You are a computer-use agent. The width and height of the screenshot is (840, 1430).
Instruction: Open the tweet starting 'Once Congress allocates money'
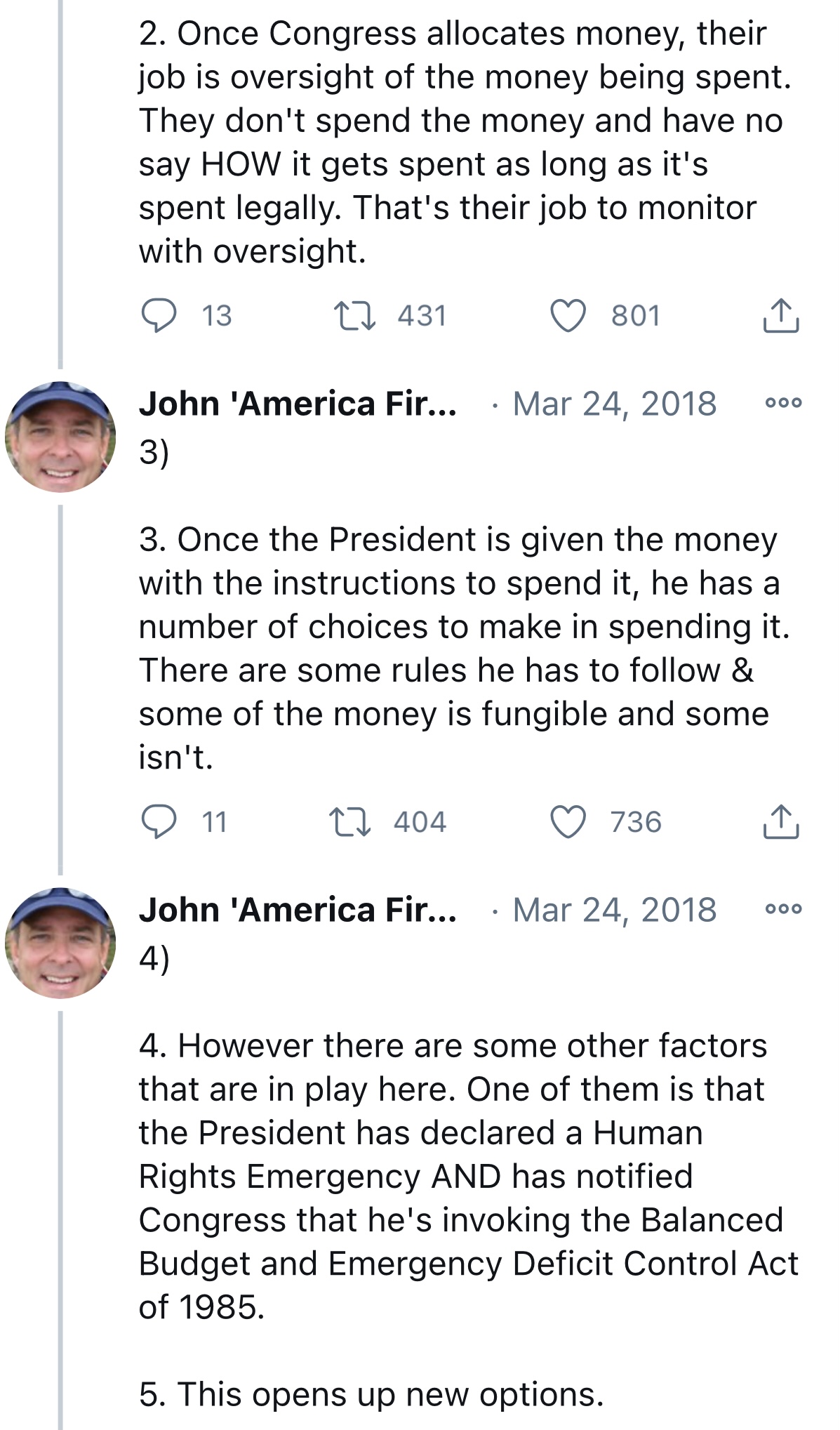[465, 142]
